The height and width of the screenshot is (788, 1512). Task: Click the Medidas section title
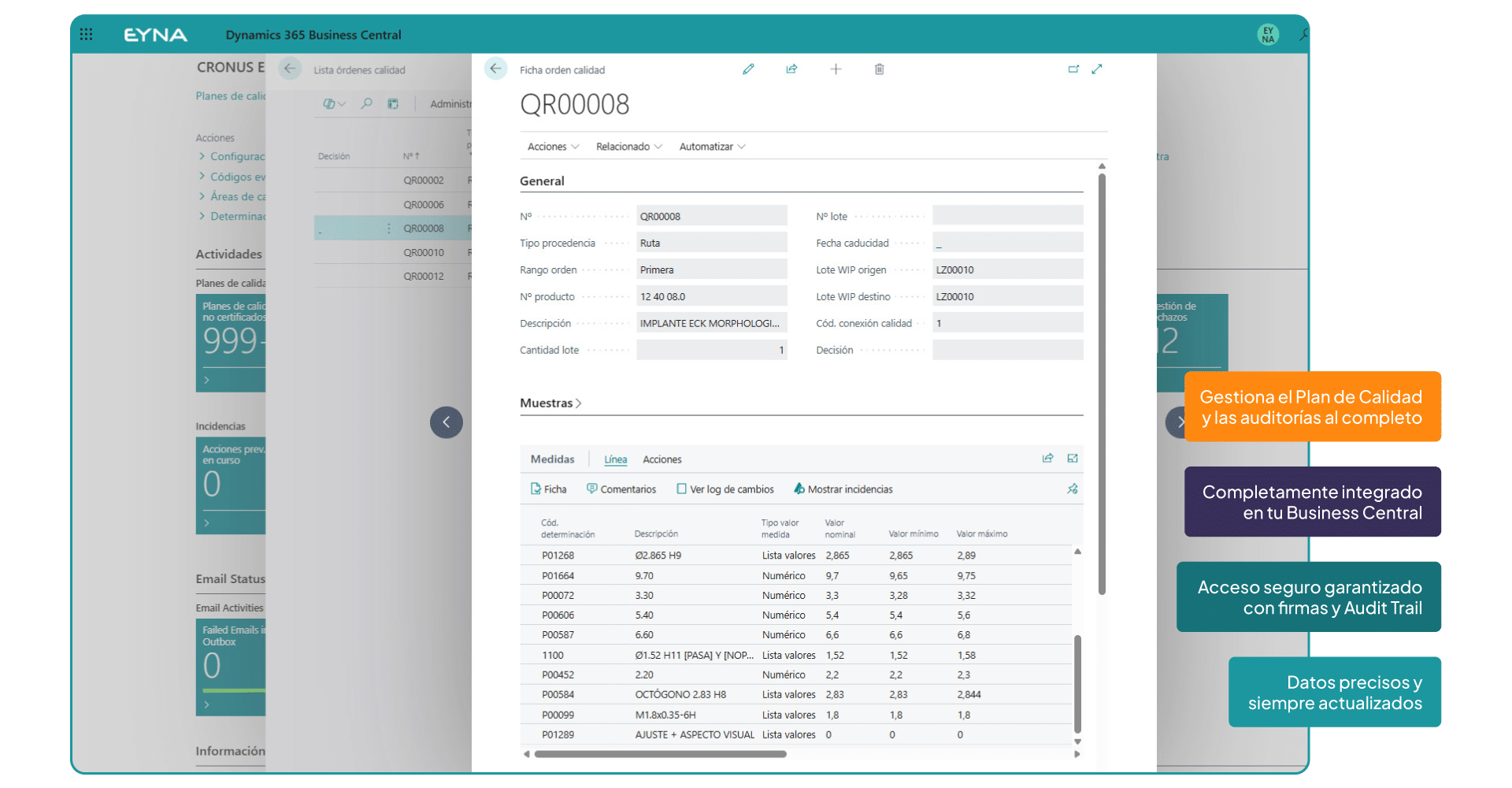click(553, 459)
